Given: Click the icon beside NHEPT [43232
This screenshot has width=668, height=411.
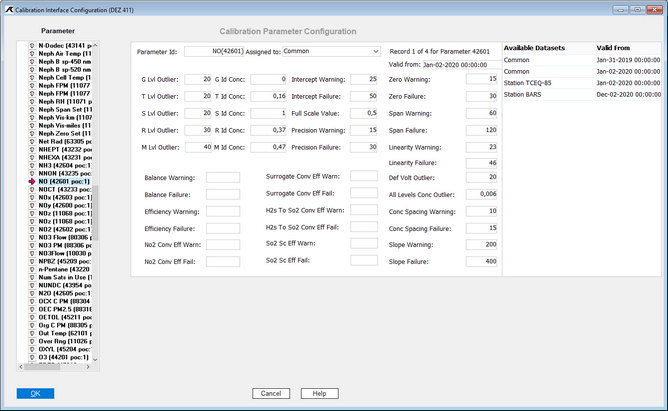Looking at the screenshot, I should (32, 149).
